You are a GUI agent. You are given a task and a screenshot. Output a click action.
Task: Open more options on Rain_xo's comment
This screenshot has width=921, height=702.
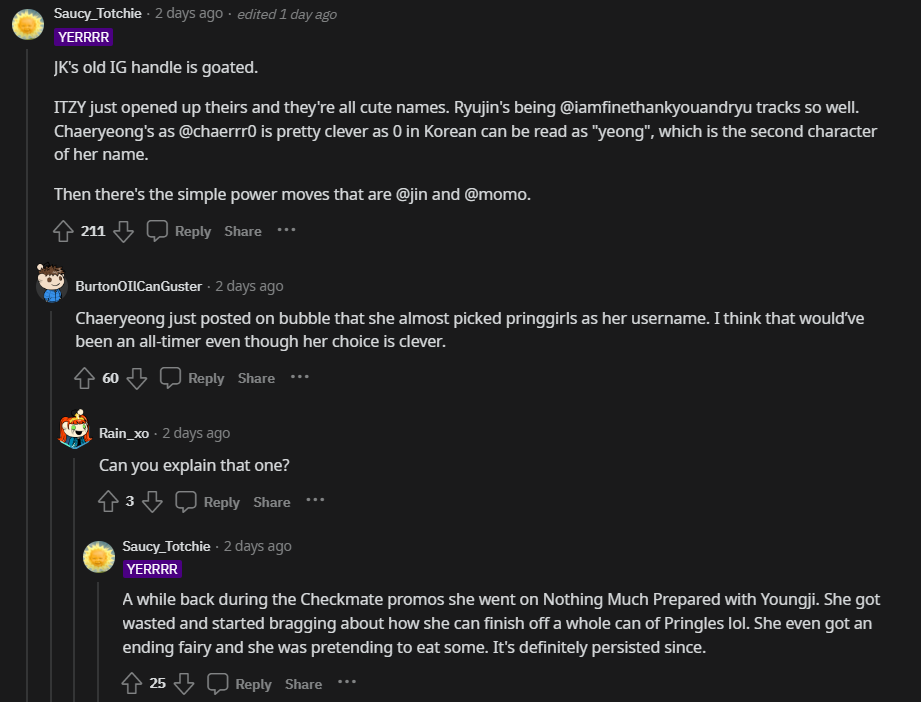click(315, 501)
